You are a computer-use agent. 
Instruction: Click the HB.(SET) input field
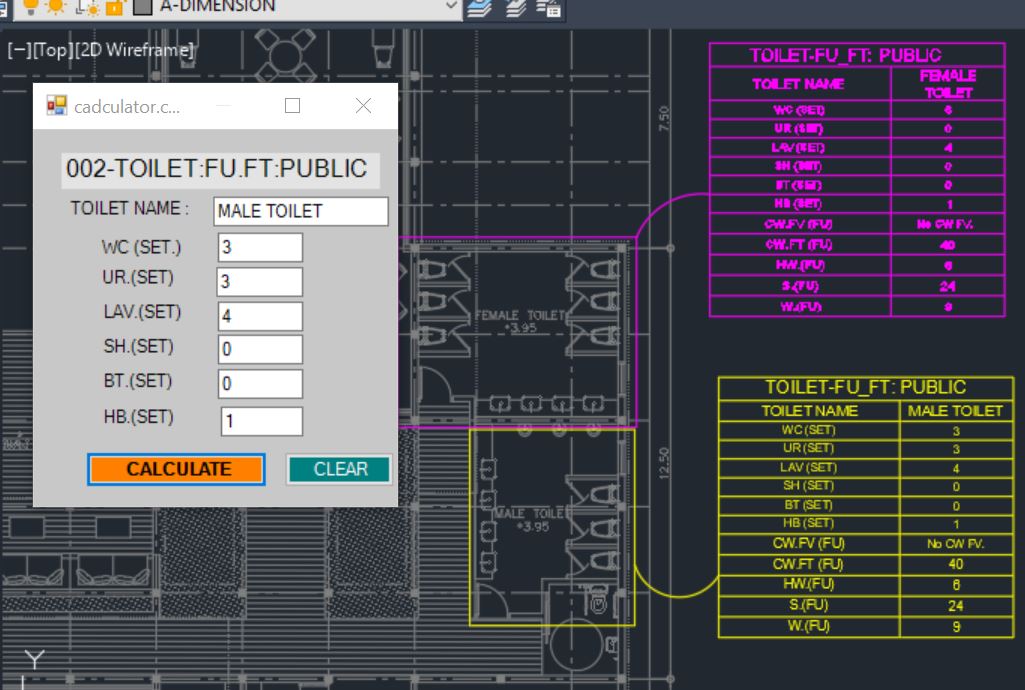tap(261, 421)
